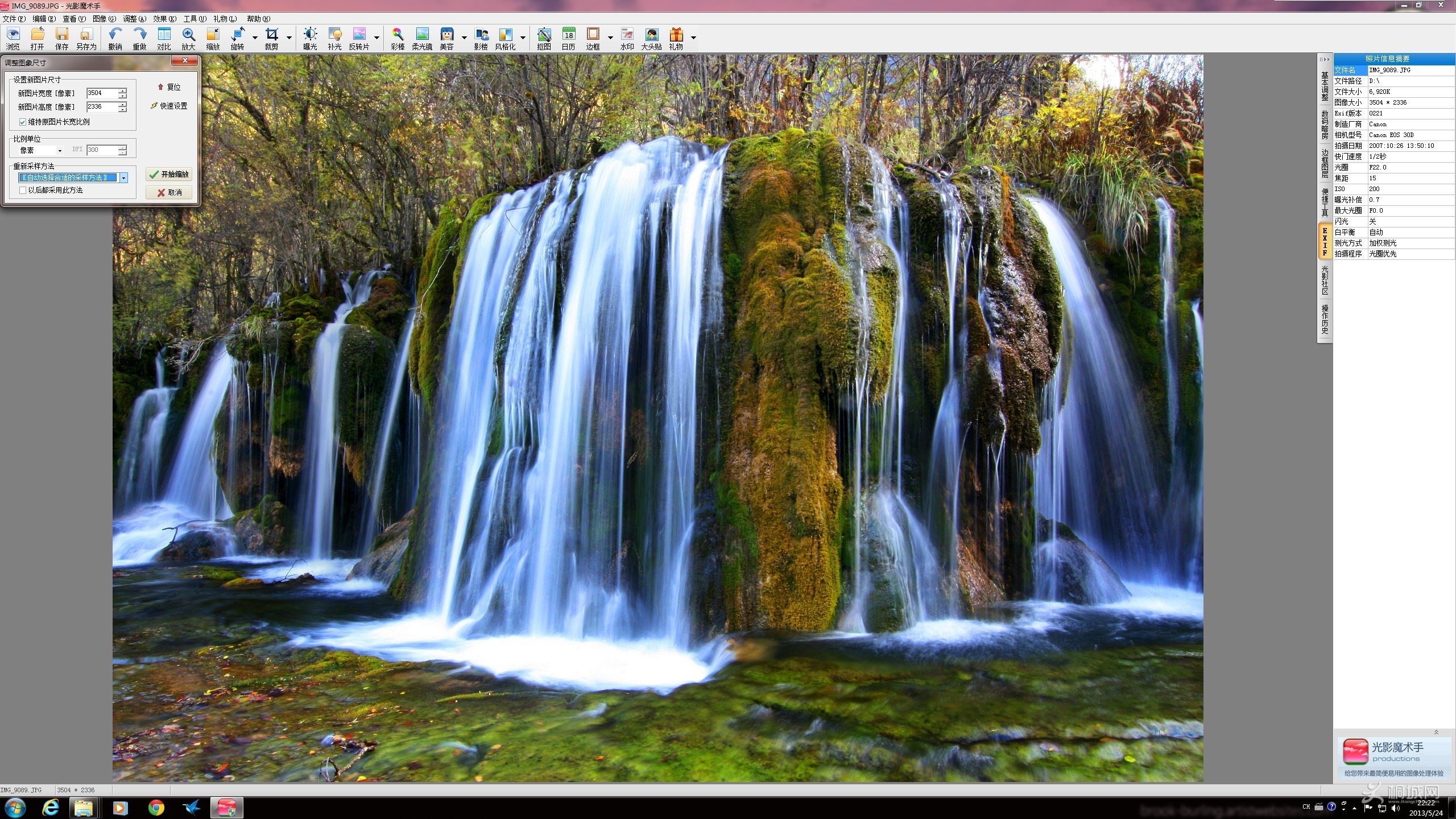This screenshot has width=1456, height=819.
Task: Open the 文件 menu
Action: point(14,19)
